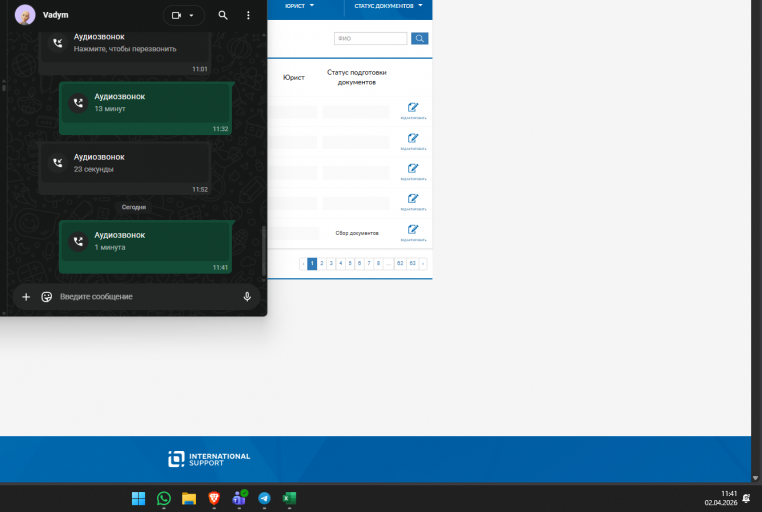Open Brave browser from the taskbar

click(214, 498)
